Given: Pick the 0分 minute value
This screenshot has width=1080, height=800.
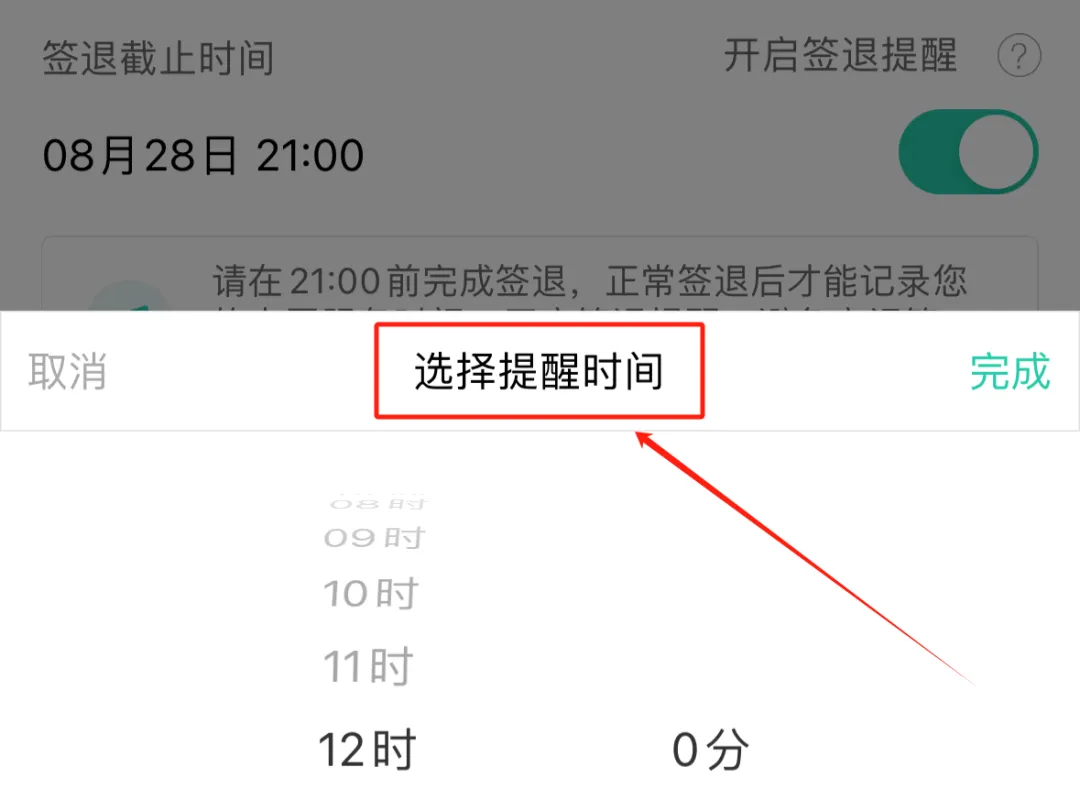Looking at the screenshot, I should tap(710, 749).
